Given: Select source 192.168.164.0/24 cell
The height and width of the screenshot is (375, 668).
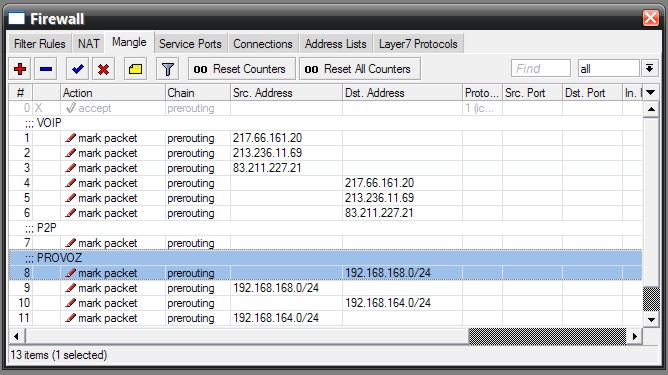Looking at the screenshot, I should (x=286, y=317).
